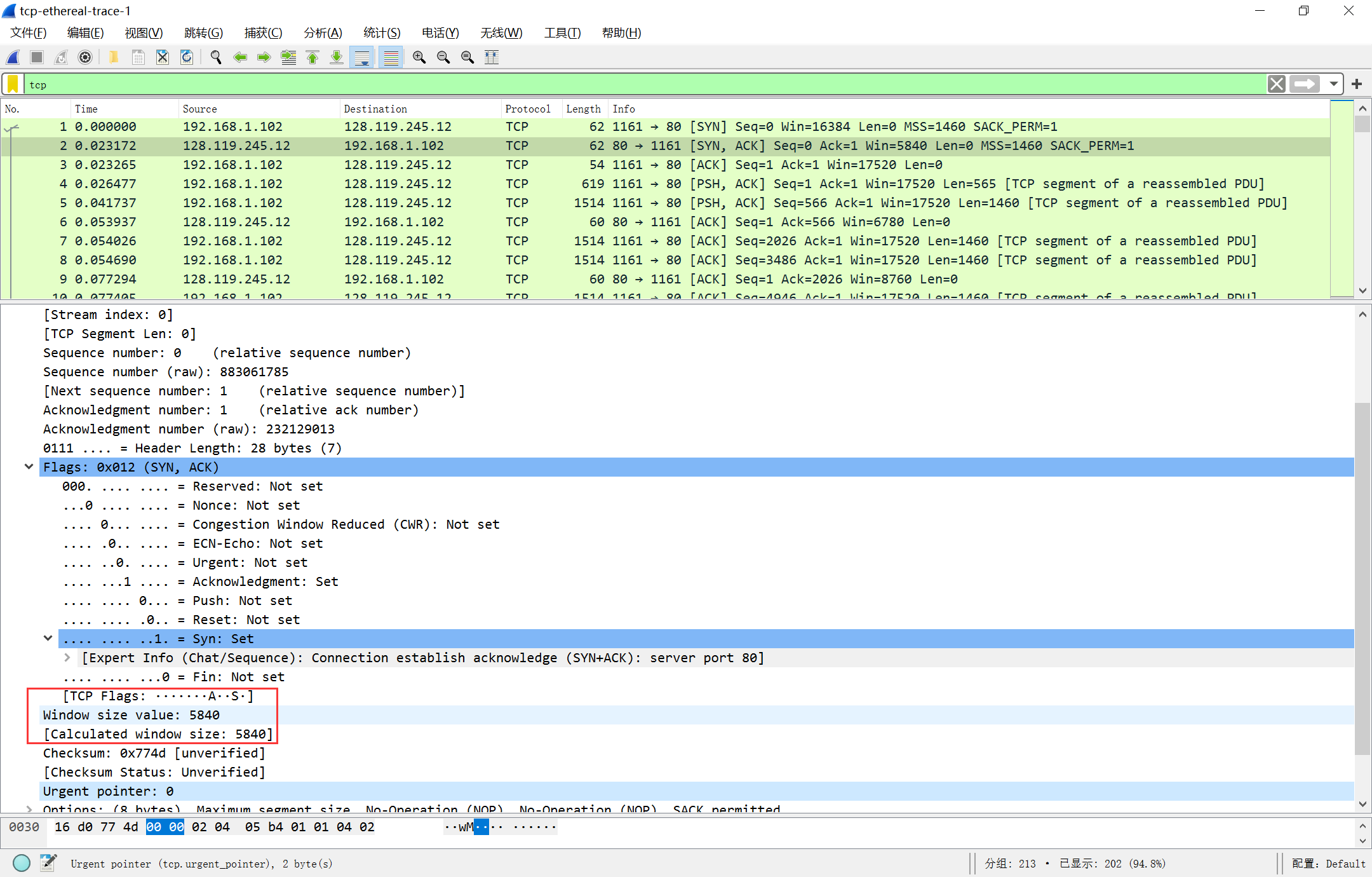1372x877 pixels.
Task: Click the find packet magnifier icon
Action: 216,57
